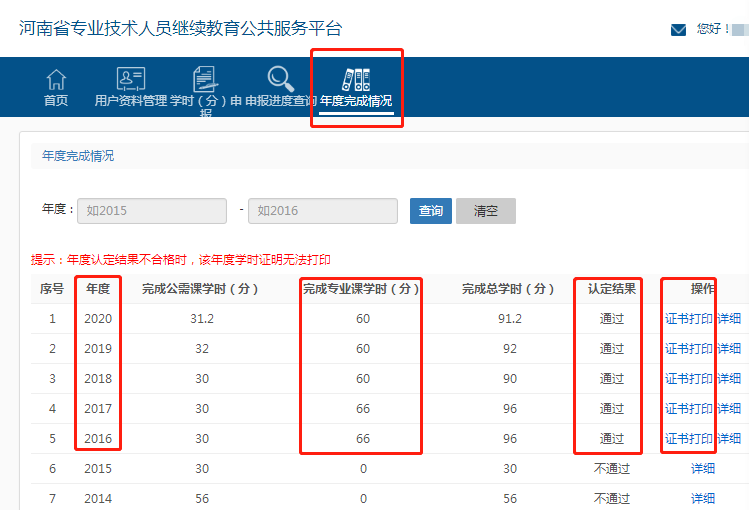Click the end year field 如2016
The image size is (749, 510).
click(324, 211)
